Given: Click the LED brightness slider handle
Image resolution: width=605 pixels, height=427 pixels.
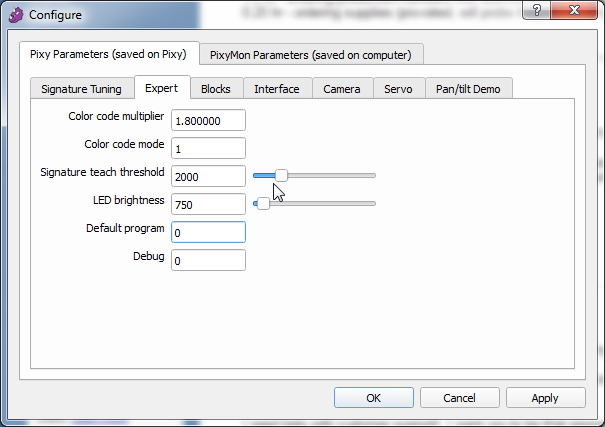Looking at the screenshot, I should (x=263, y=204).
